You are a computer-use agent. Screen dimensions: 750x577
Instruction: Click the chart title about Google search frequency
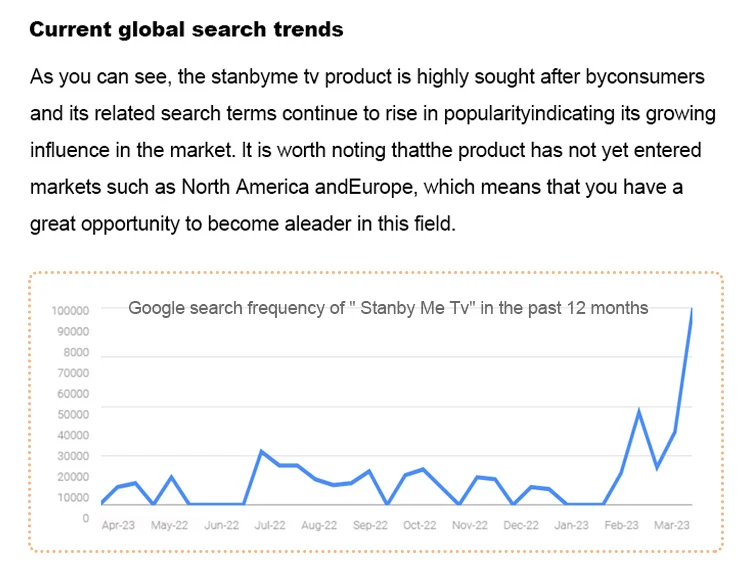tap(388, 308)
